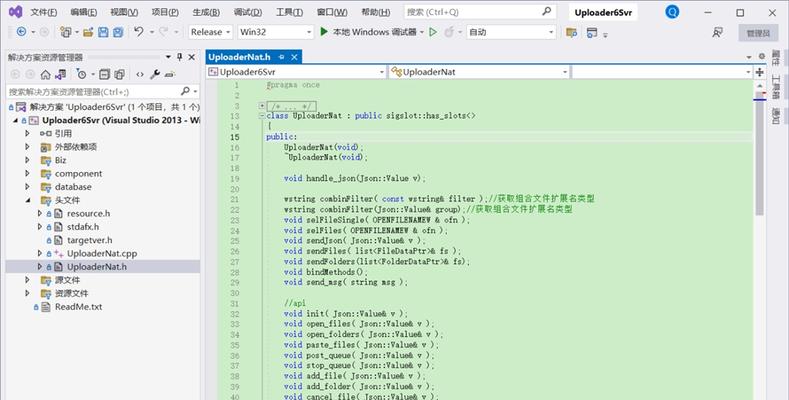
Task: Click the Open File folder icon
Action: (x=88, y=32)
